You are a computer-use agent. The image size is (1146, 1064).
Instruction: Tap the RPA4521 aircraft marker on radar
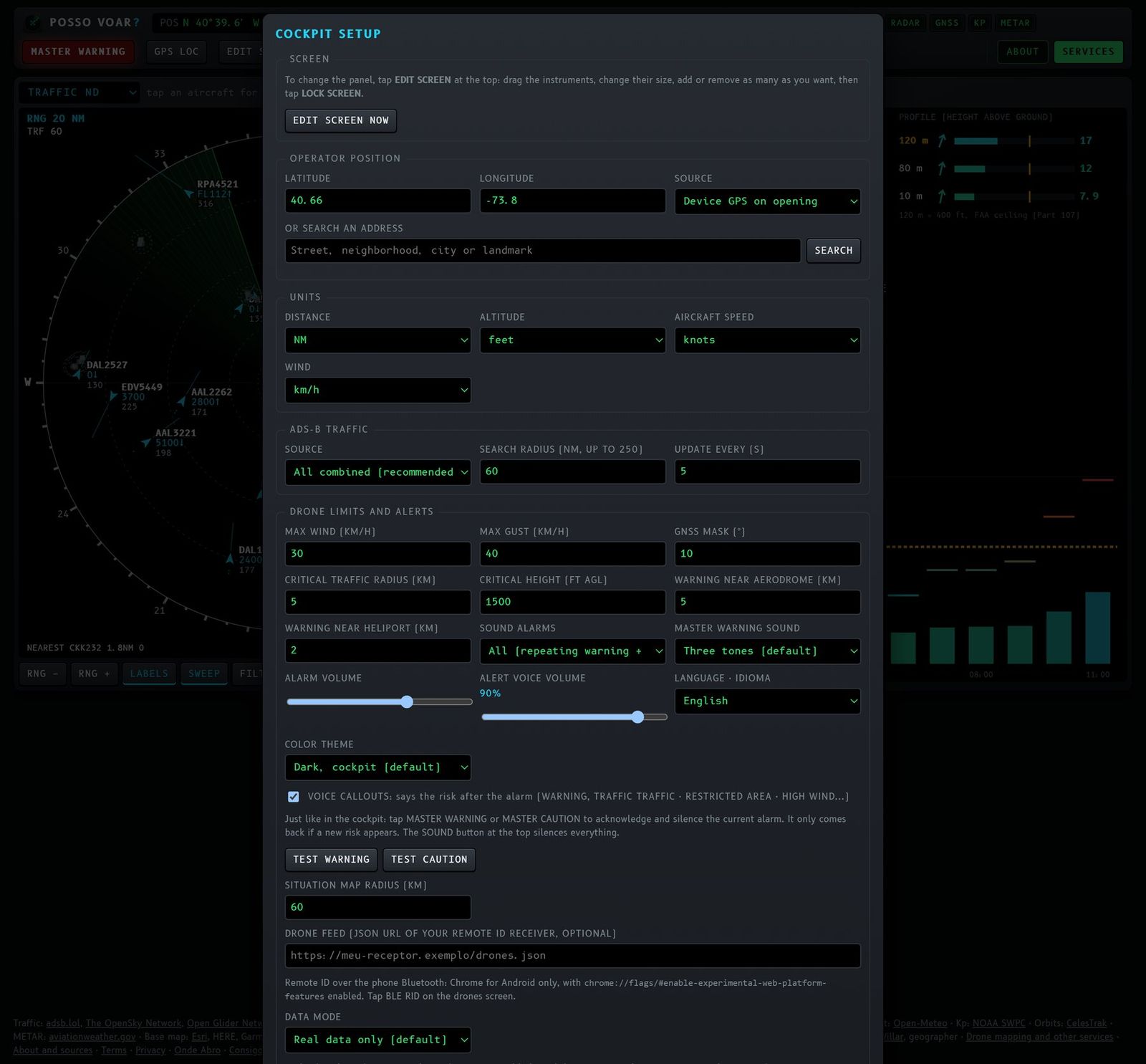[189, 193]
